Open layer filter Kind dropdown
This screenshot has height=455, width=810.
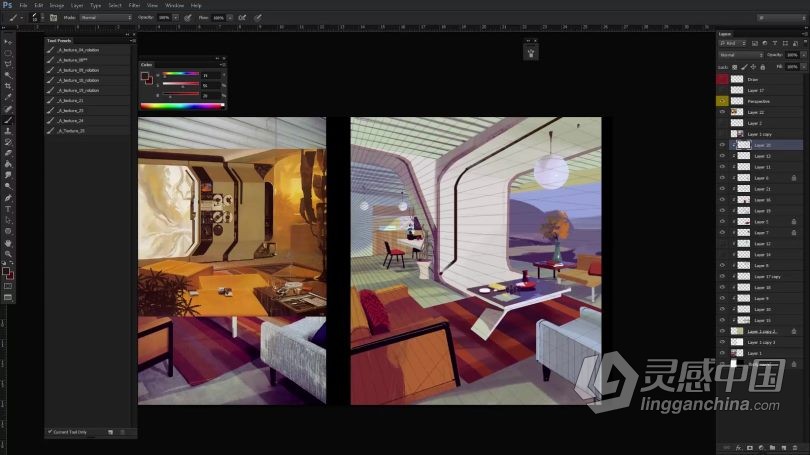click(x=733, y=43)
